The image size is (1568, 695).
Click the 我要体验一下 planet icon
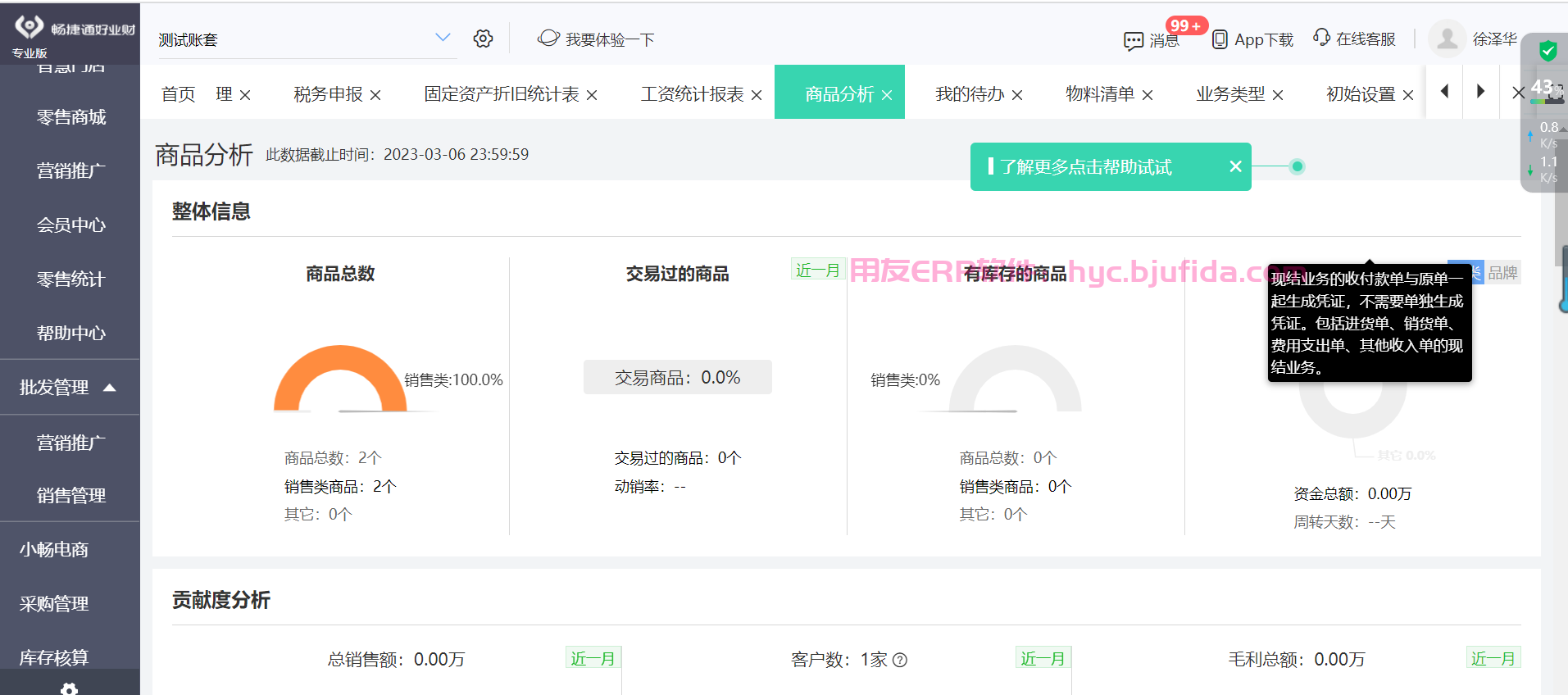coord(548,38)
